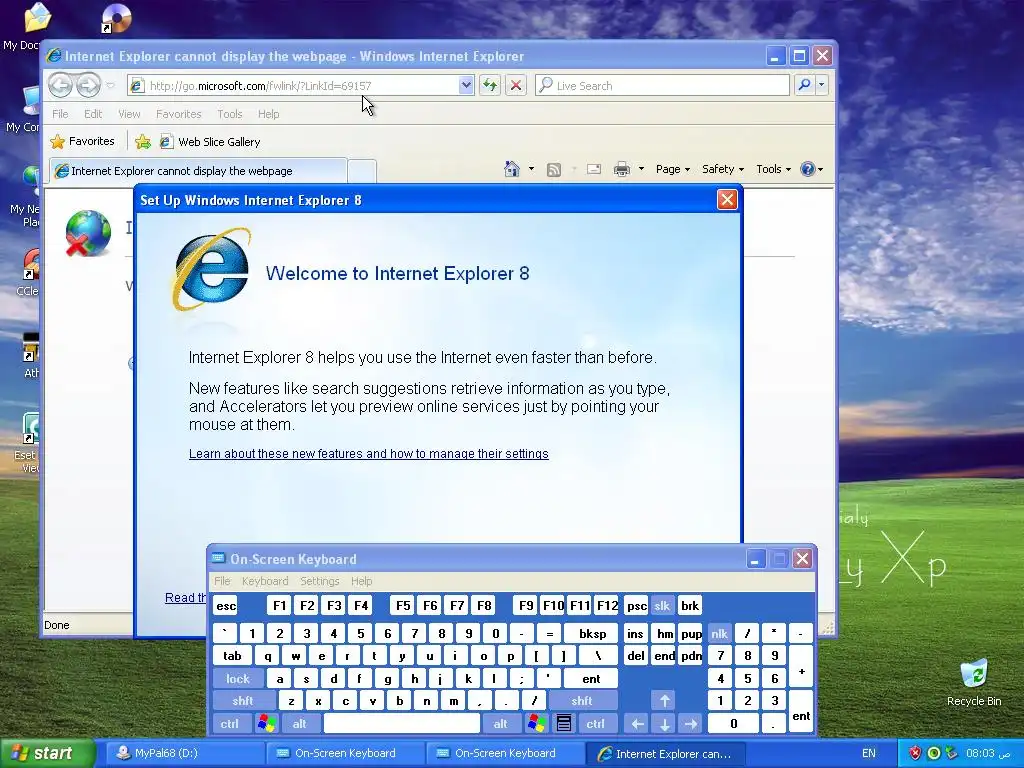Screen dimensions: 1024x768
Task: Click the Add to Favorites Bar icon
Action: (x=142, y=142)
